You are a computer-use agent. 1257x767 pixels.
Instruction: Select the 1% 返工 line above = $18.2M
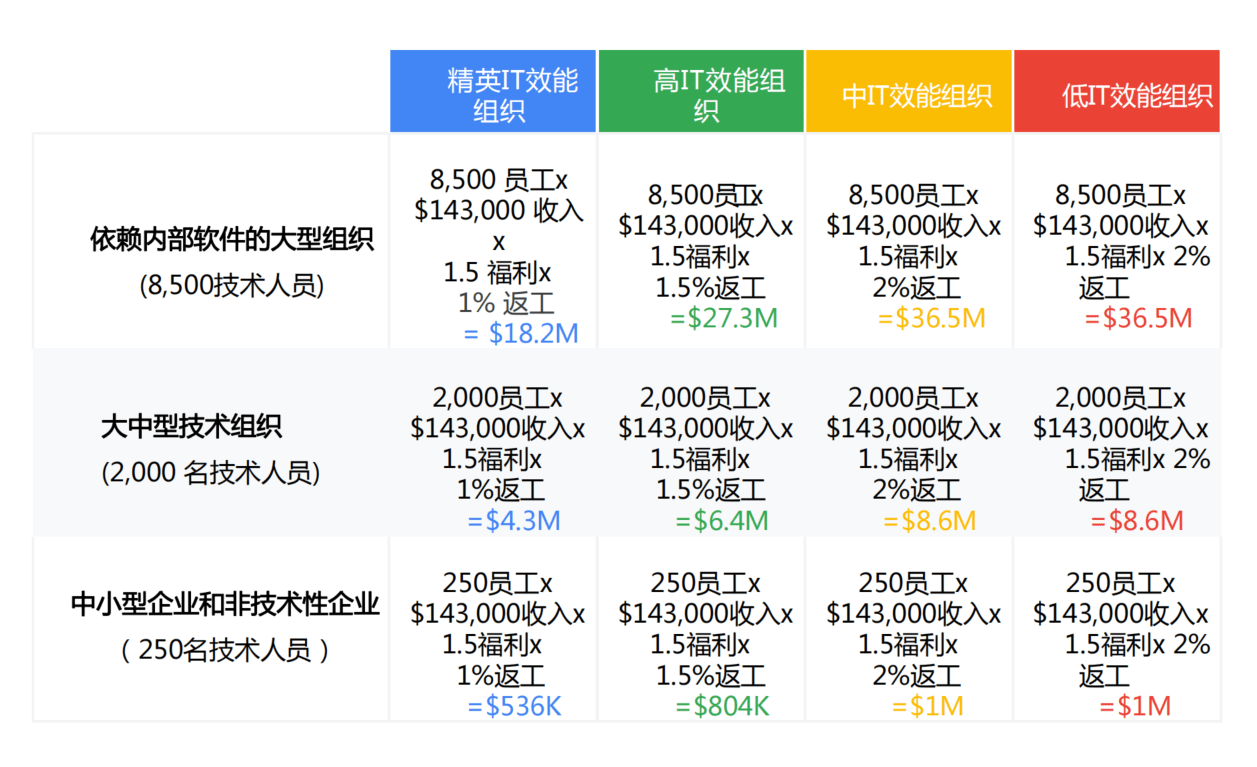coord(506,303)
